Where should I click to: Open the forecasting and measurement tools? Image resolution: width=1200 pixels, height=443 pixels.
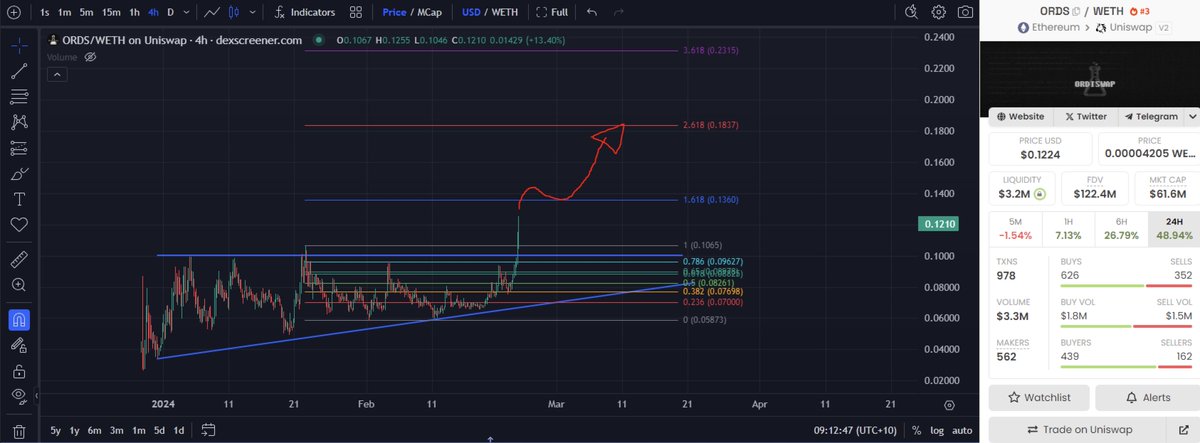point(19,148)
